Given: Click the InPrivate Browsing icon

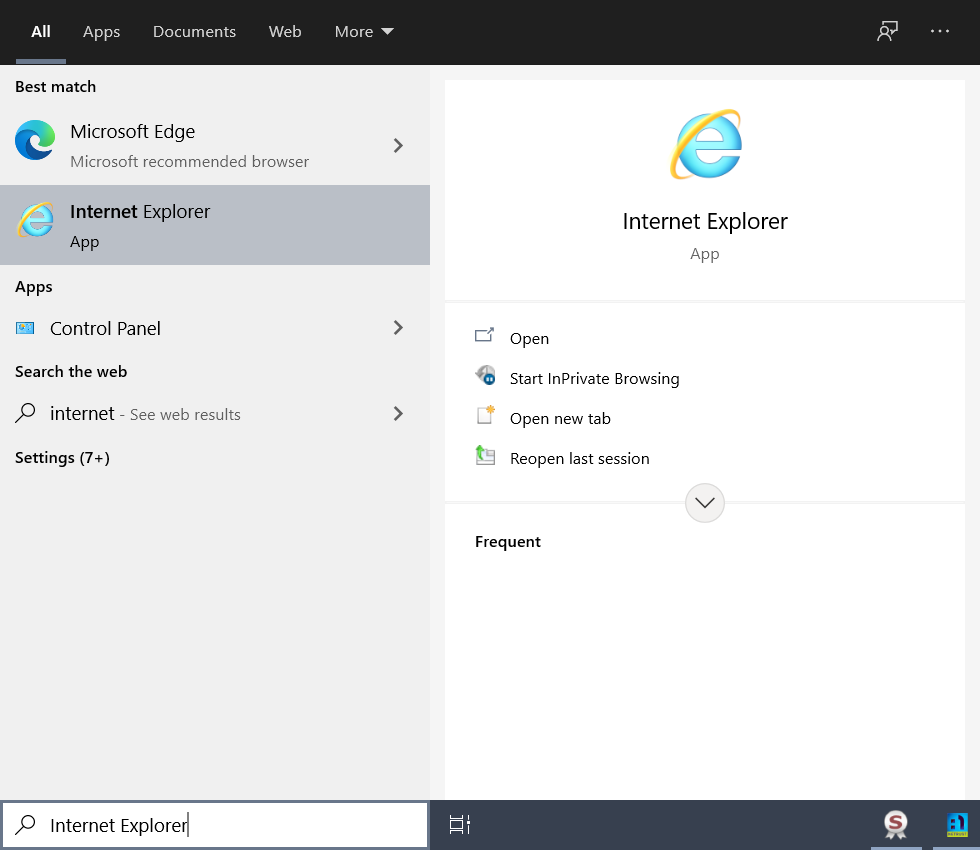Looking at the screenshot, I should [485, 375].
